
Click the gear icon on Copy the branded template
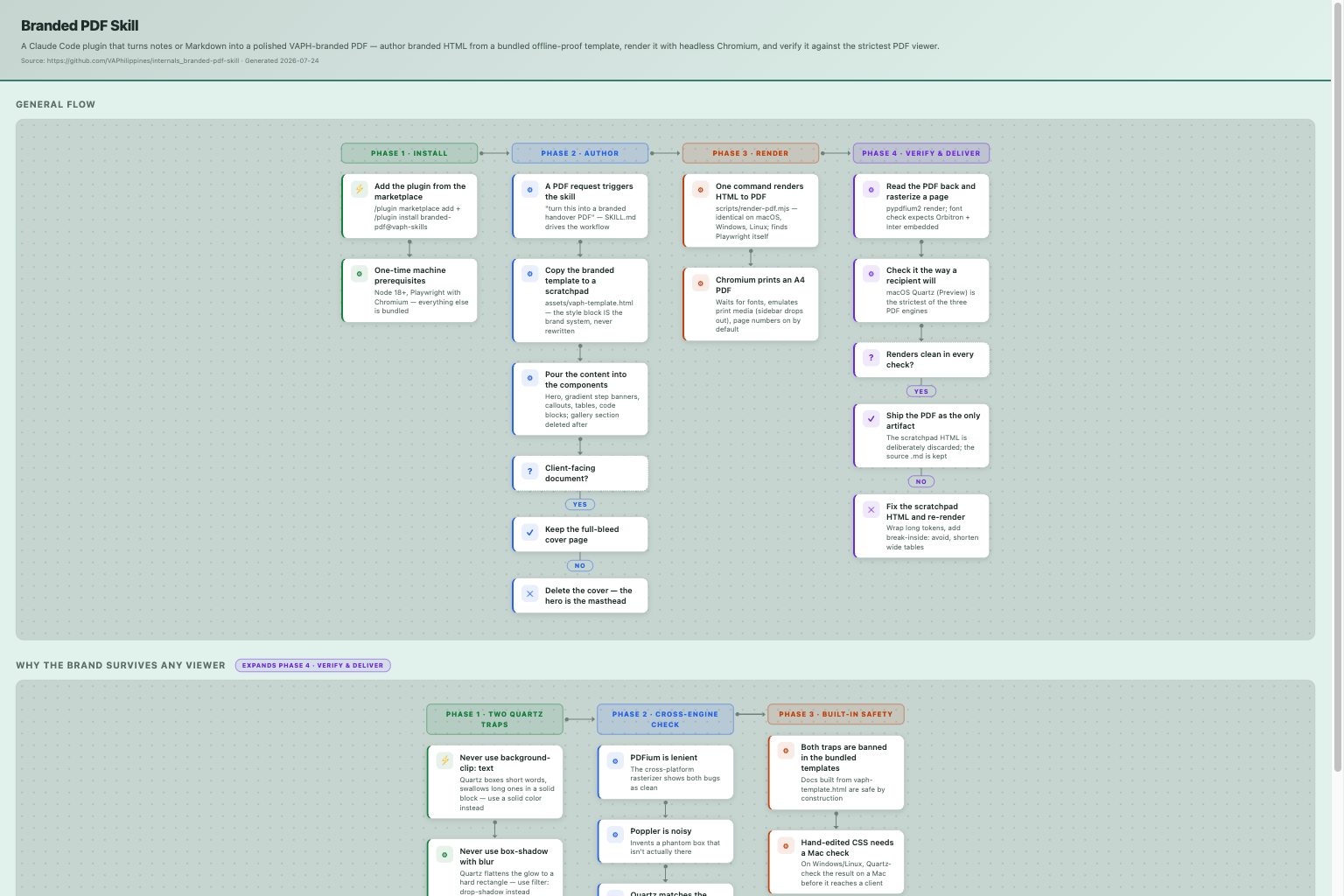(x=529, y=274)
